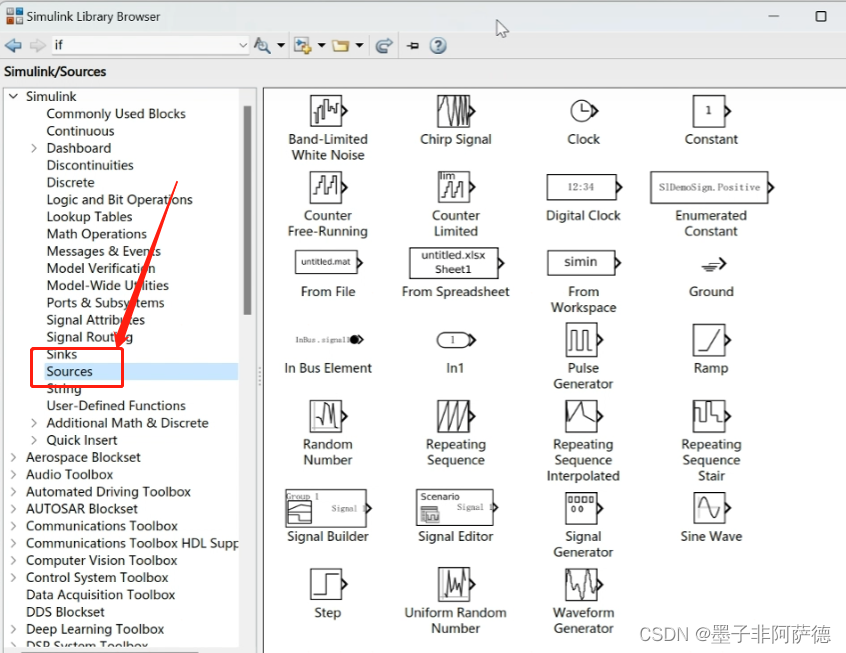The height and width of the screenshot is (653, 846).
Task: Collapse the Simulink tree node
Action: 13,96
